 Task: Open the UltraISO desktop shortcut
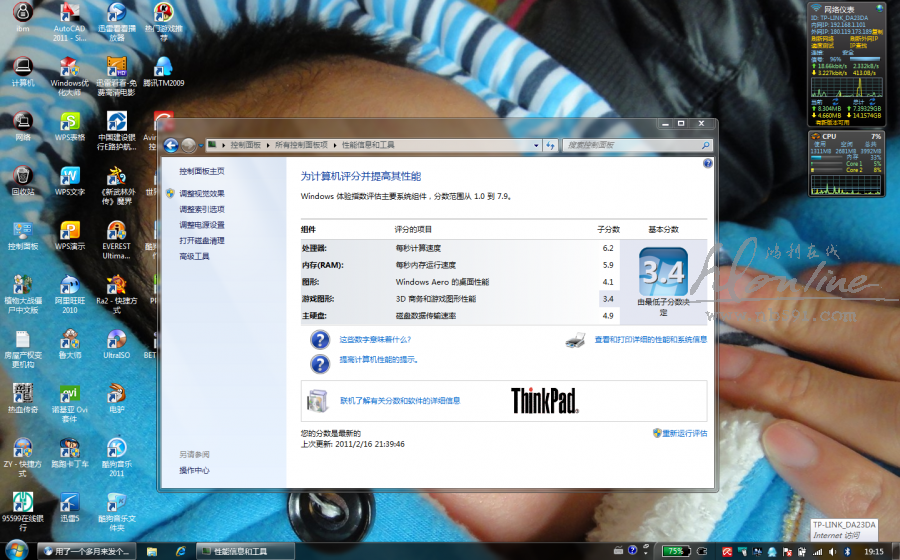coord(116,338)
